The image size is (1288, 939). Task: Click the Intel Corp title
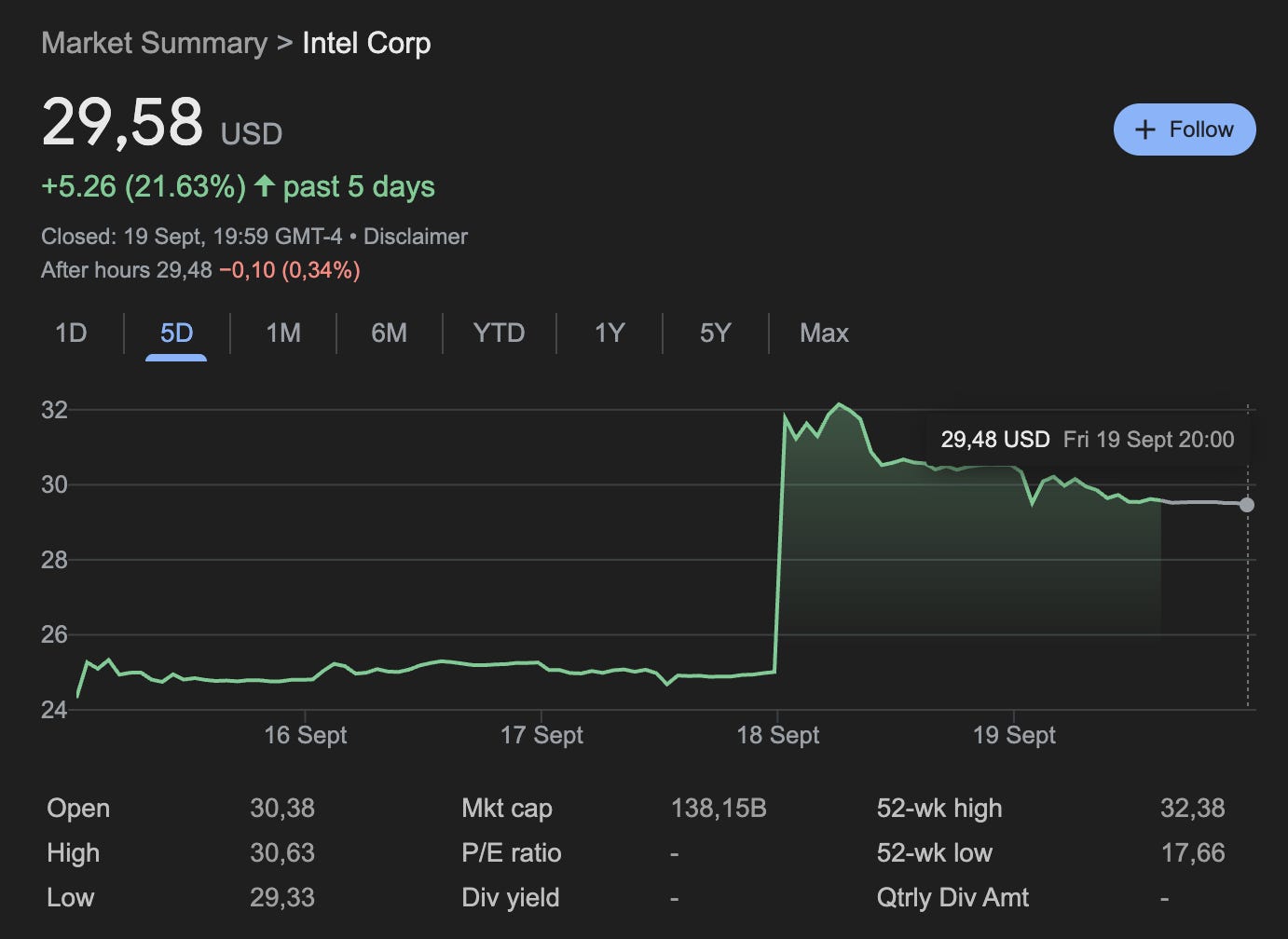click(x=366, y=43)
